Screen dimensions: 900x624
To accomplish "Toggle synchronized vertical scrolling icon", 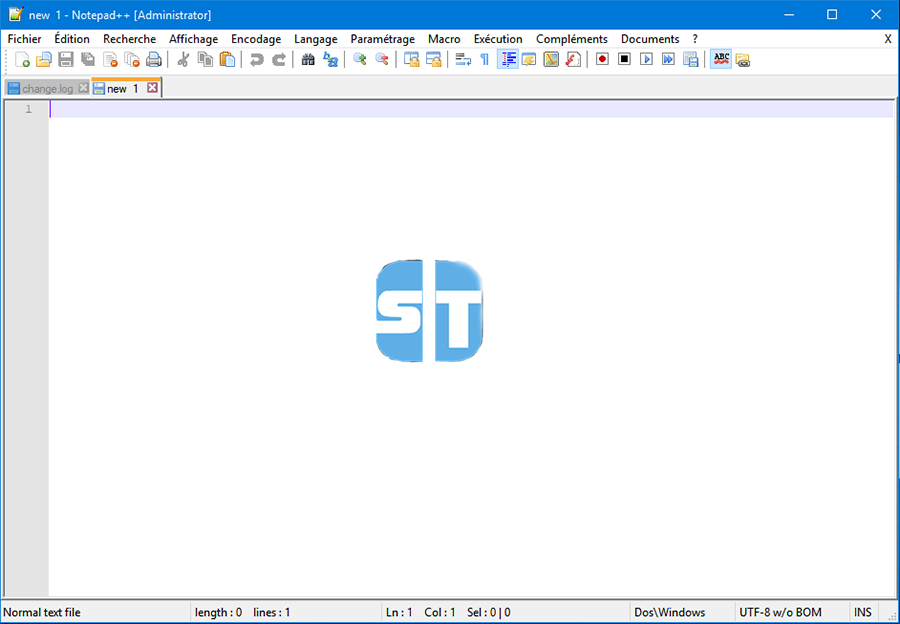I will [x=412, y=59].
